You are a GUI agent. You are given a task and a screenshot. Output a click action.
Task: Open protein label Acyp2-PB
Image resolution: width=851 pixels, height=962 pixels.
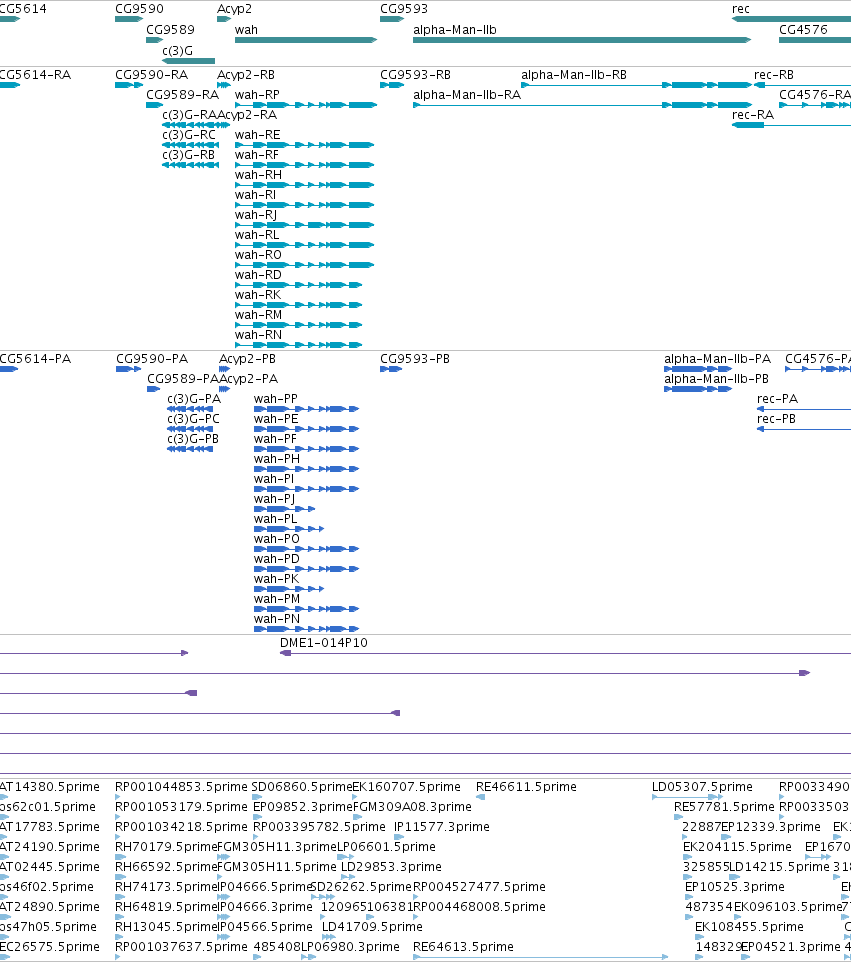pos(247,359)
